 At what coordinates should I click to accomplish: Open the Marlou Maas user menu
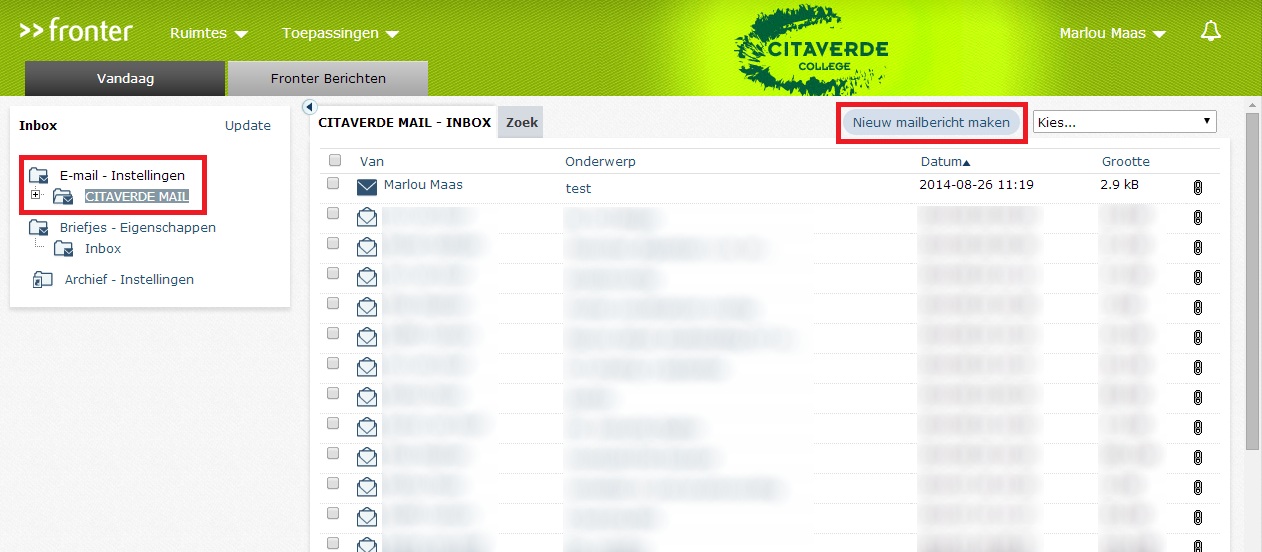[1113, 33]
